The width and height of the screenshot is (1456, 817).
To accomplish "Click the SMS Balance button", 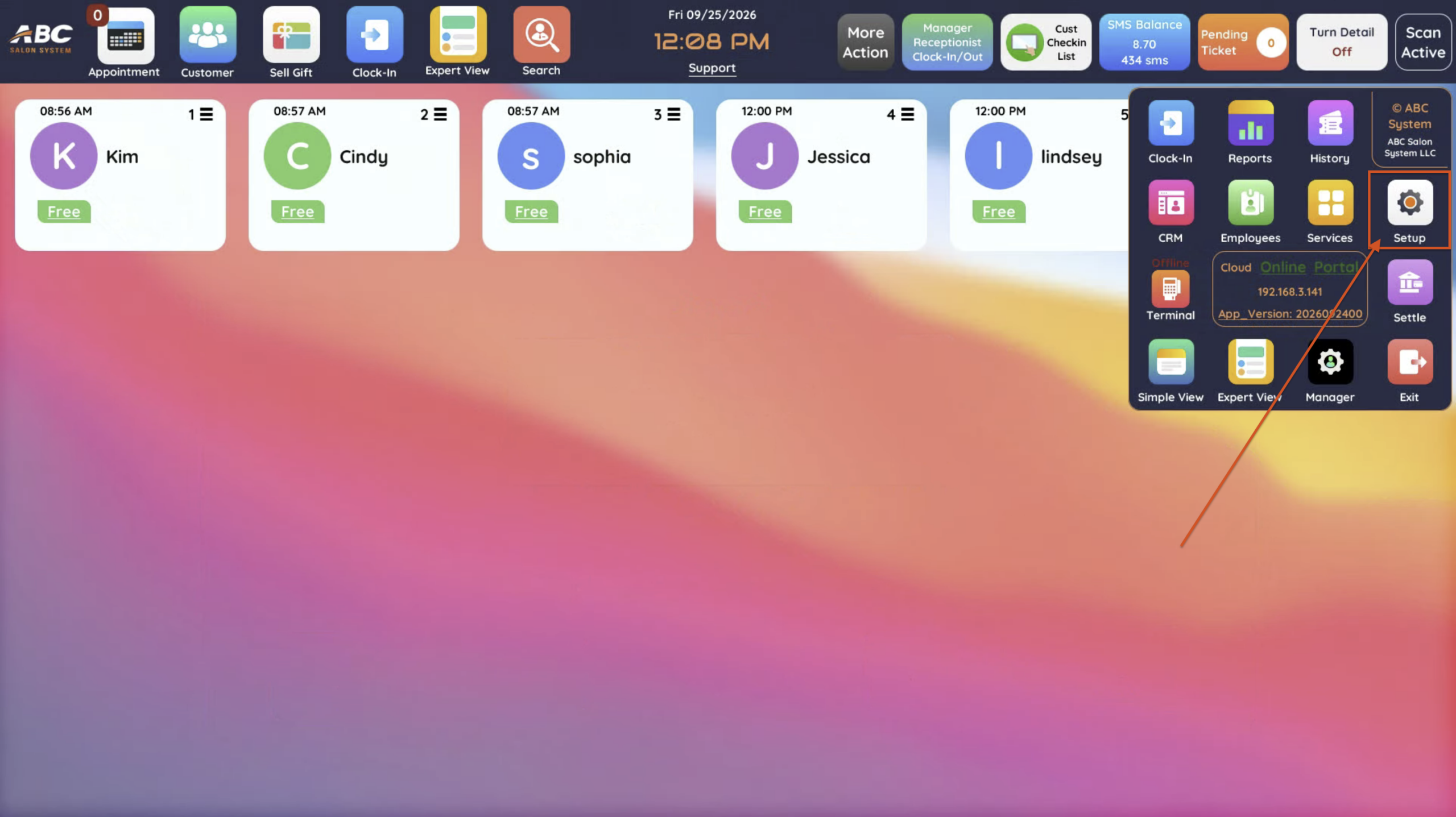I will [1144, 42].
